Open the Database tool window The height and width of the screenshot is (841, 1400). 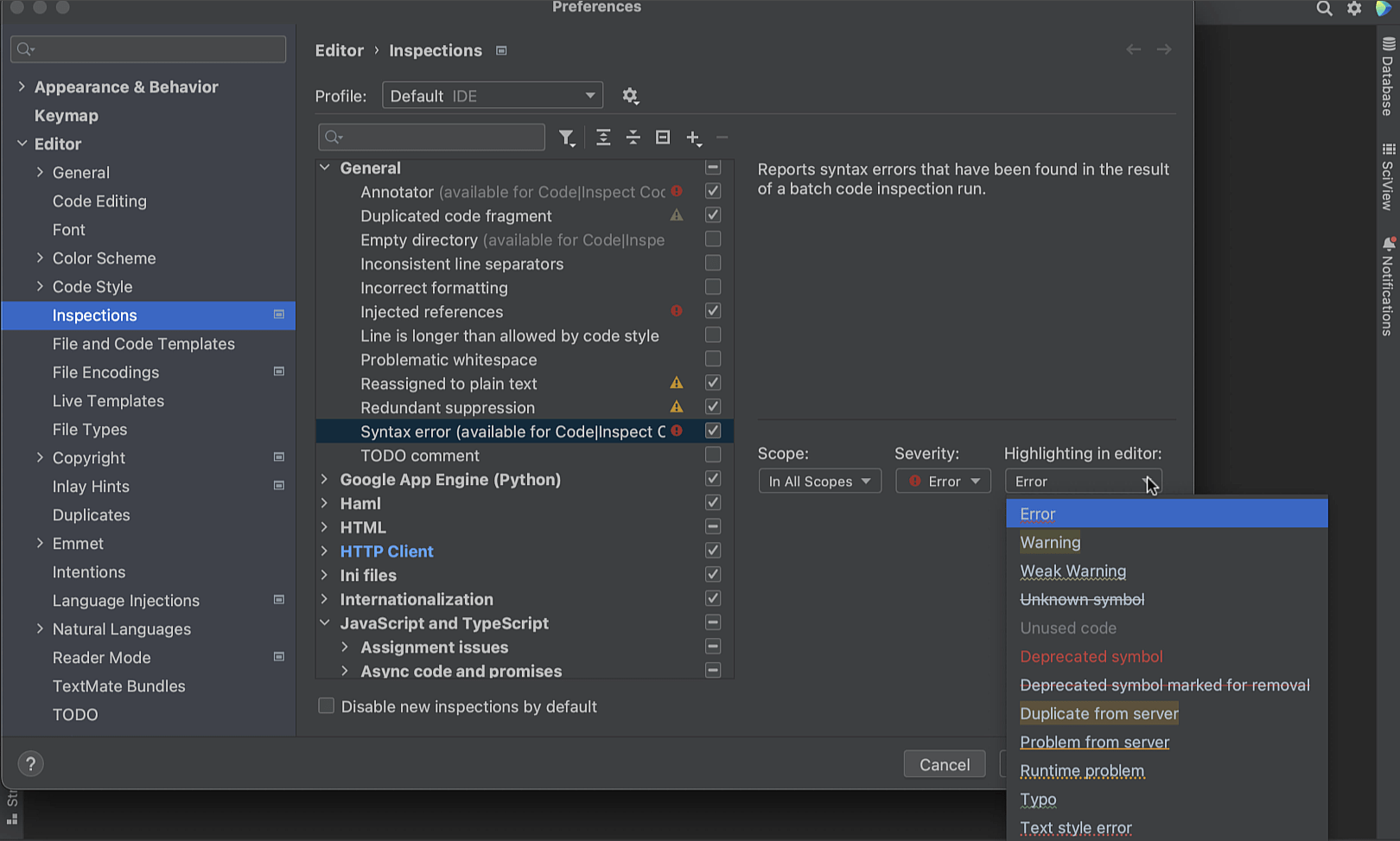click(x=1388, y=78)
